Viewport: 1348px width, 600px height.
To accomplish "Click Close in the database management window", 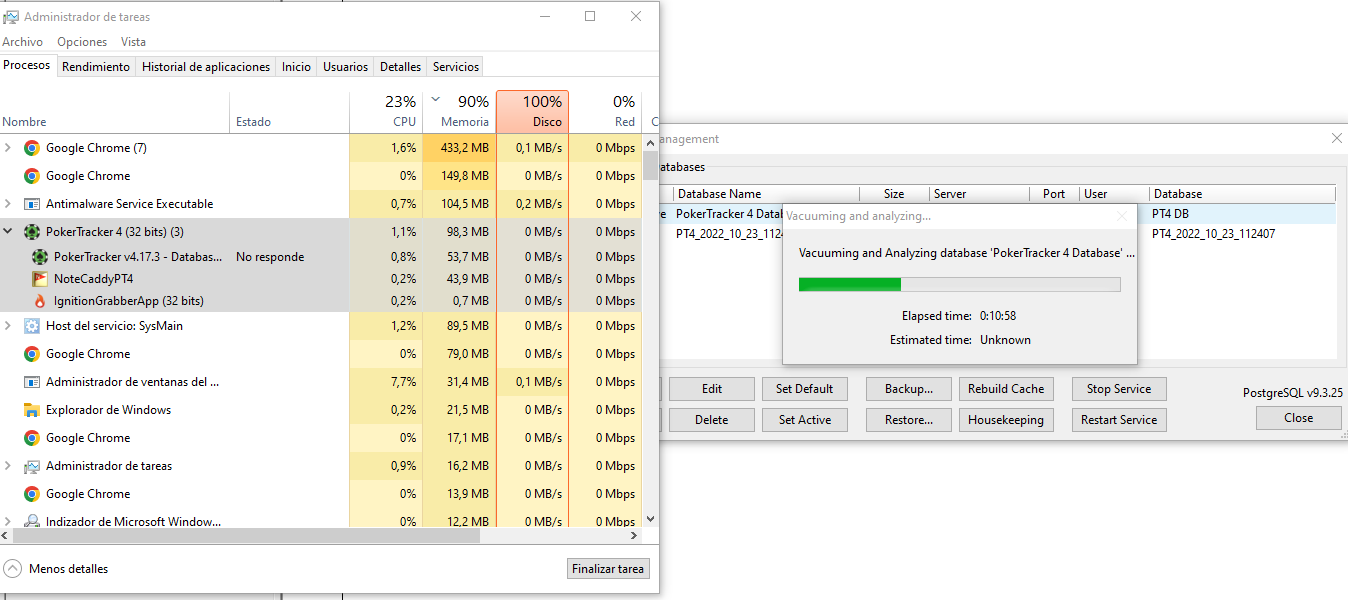I will 1299,418.
